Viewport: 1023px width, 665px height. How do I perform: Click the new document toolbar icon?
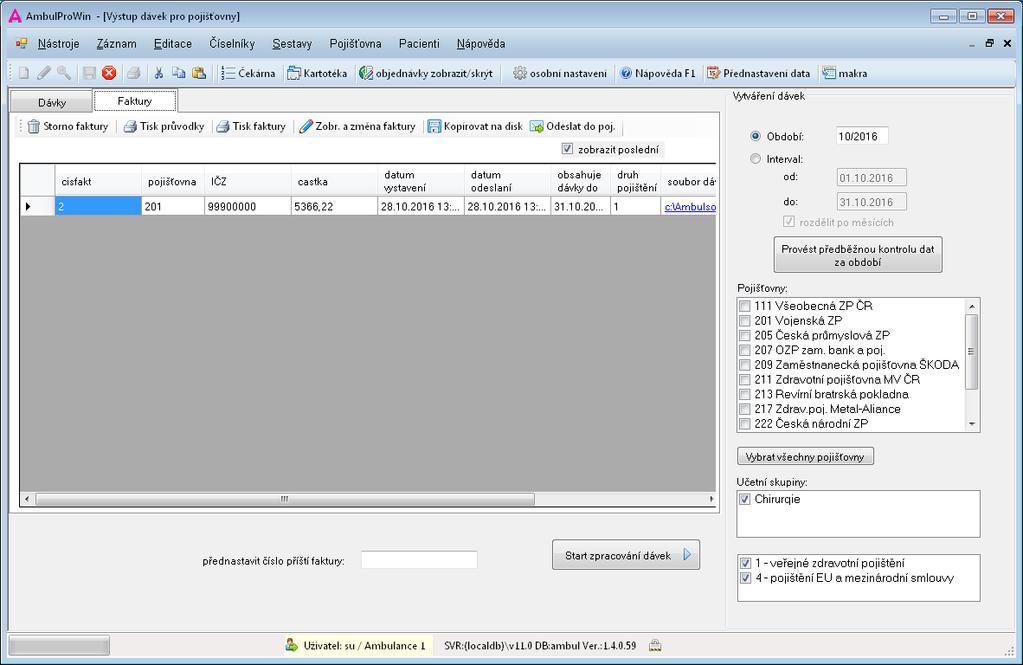(24, 73)
